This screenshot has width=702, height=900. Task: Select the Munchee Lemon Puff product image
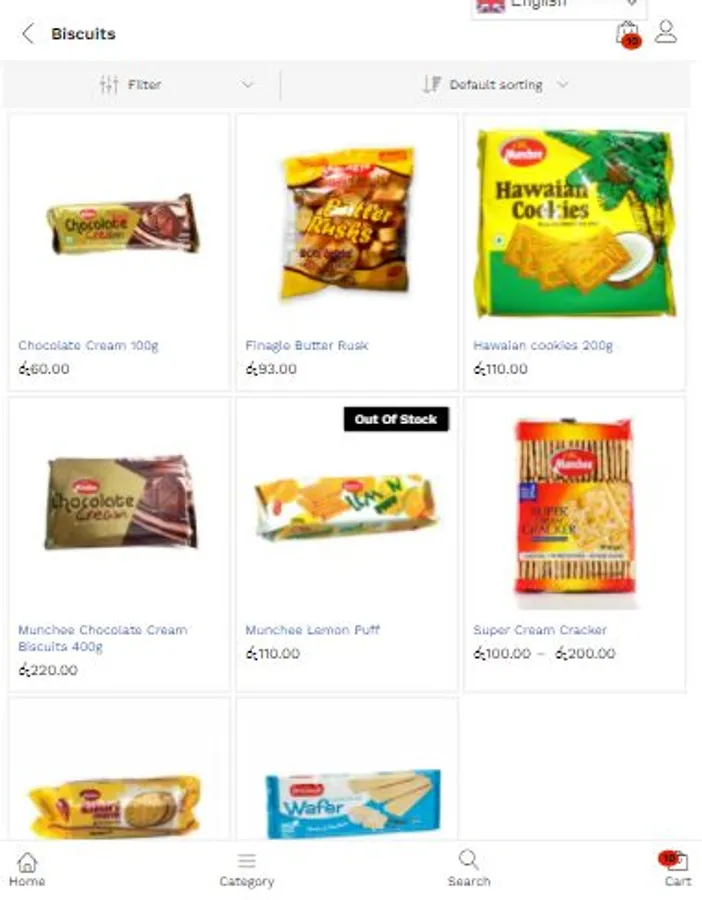347,508
